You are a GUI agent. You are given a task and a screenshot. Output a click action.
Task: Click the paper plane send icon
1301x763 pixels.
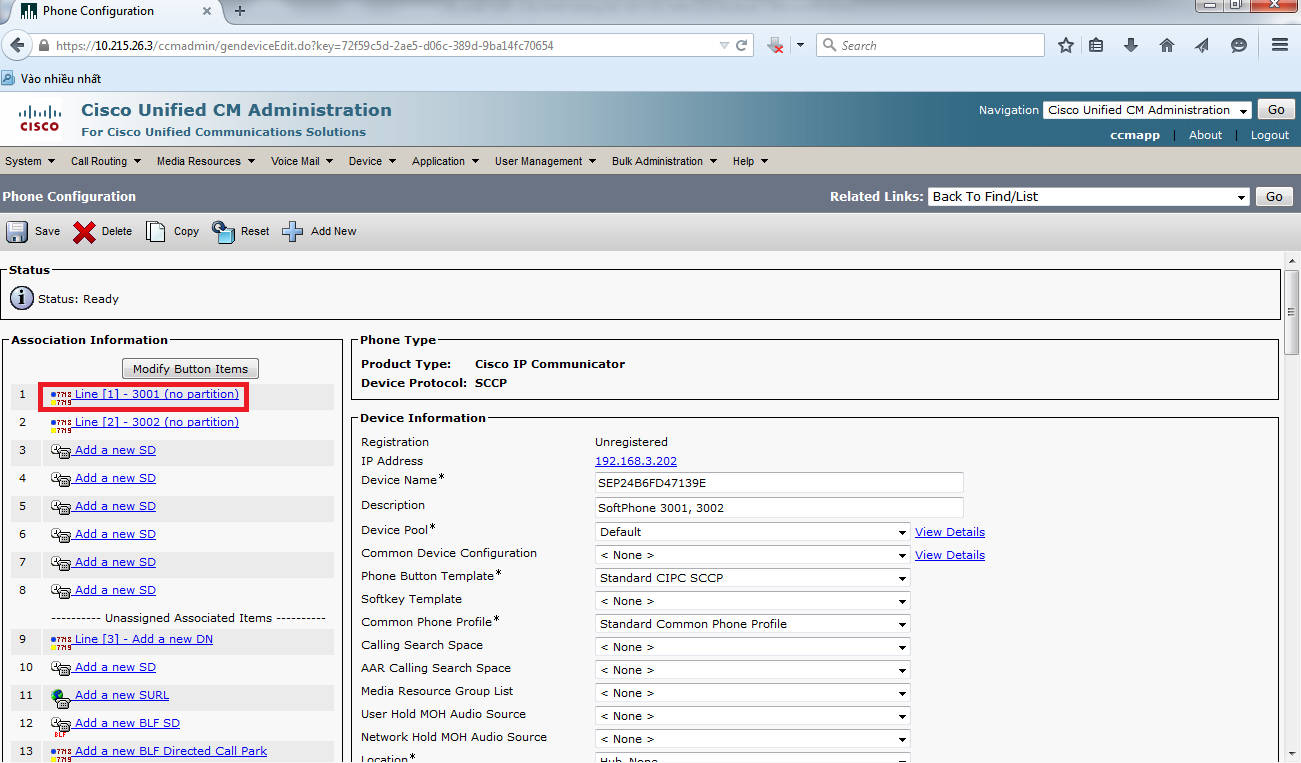(1203, 45)
